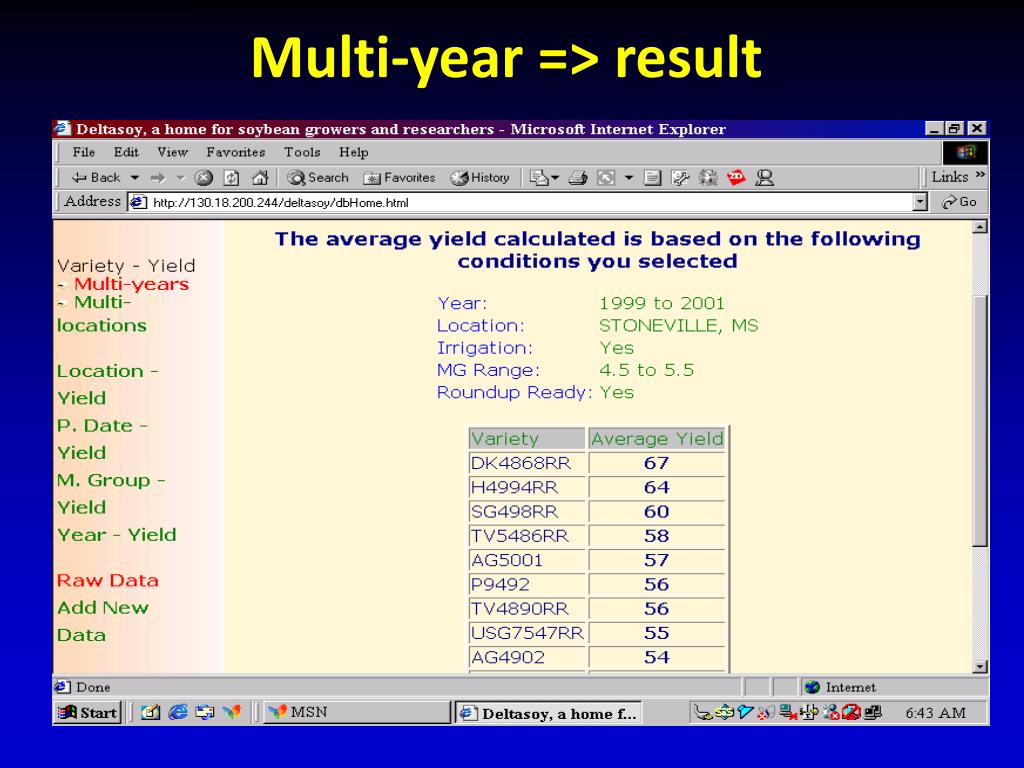Click the scroll down arrow
The width and height of the screenshot is (1024, 768).
[x=980, y=666]
